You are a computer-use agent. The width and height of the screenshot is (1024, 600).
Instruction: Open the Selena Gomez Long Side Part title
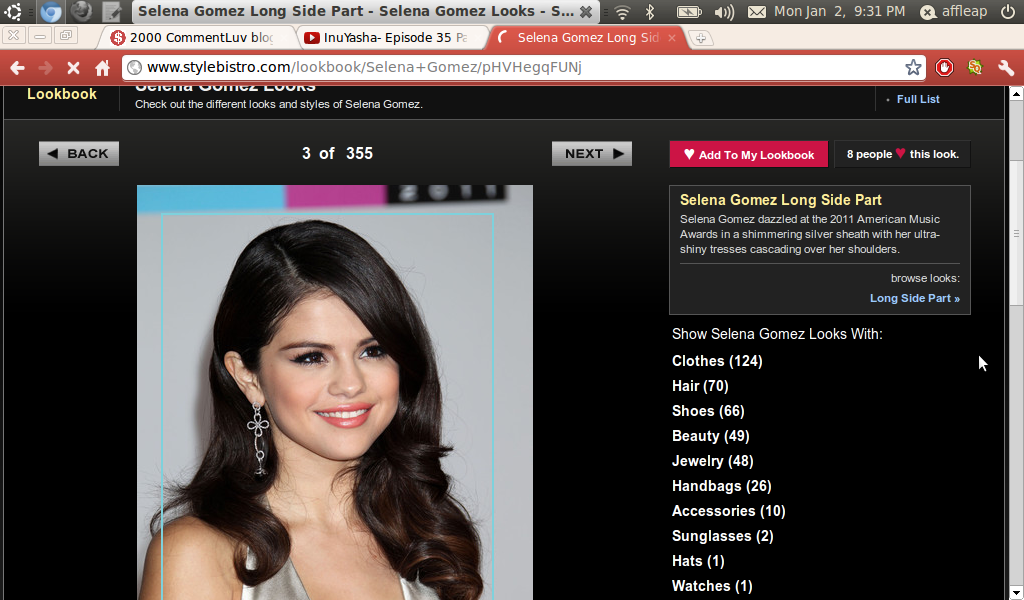click(x=780, y=200)
